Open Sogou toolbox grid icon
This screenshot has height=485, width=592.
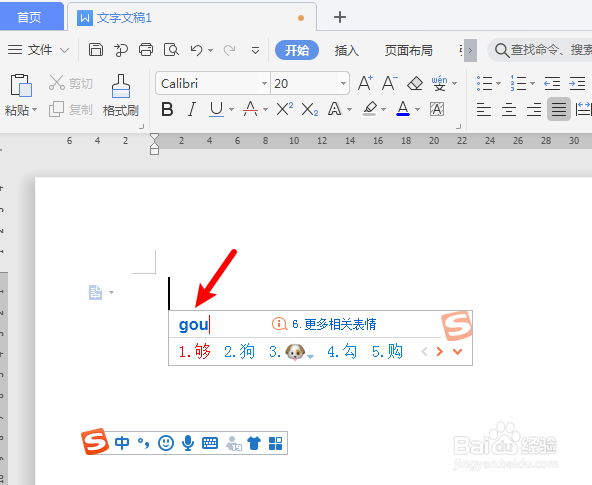276,443
